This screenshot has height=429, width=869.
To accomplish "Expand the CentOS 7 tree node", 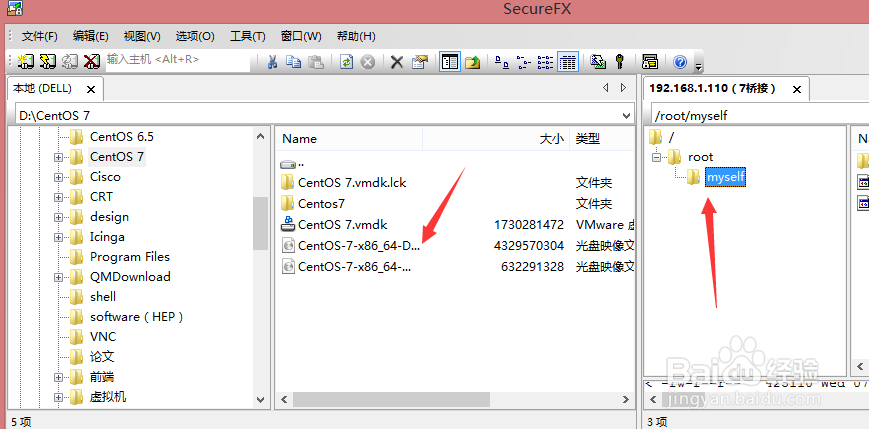I will pyautogui.click(x=58, y=157).
